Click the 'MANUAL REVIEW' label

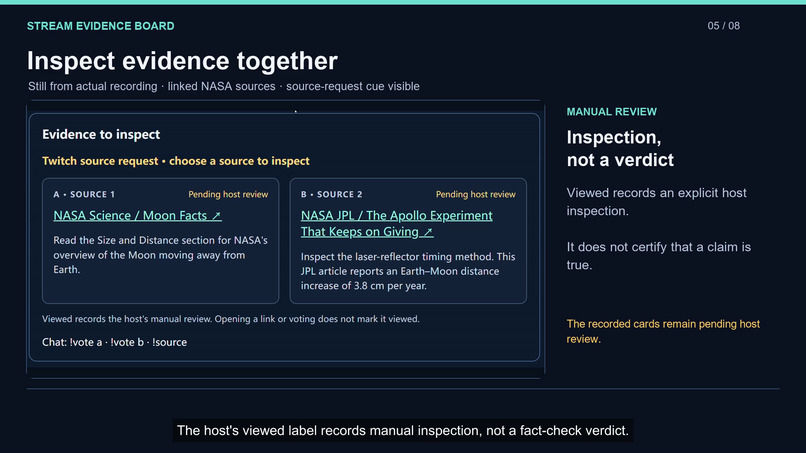[612, 112]
